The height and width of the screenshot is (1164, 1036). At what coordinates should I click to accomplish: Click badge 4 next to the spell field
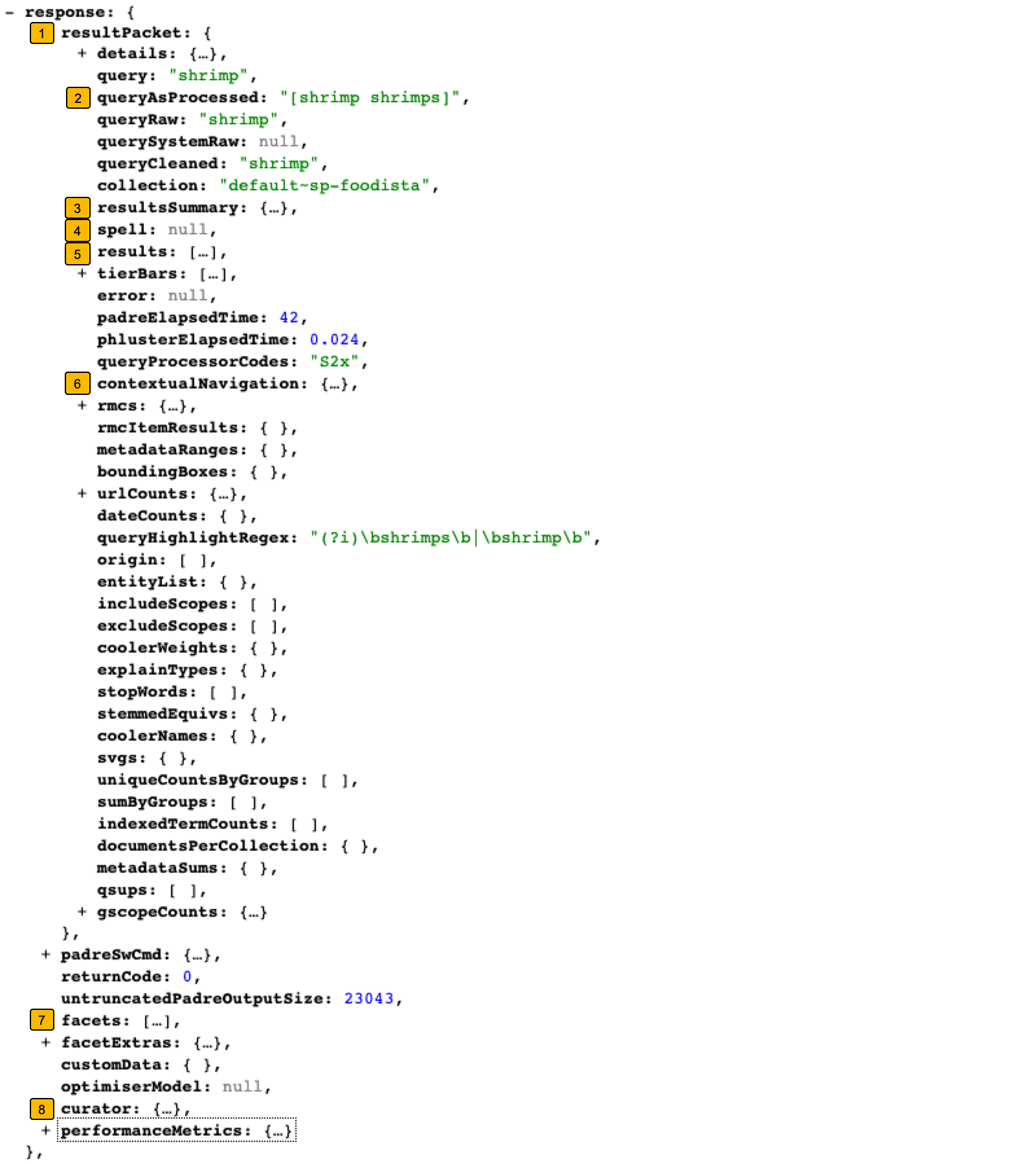click(78, 230)
